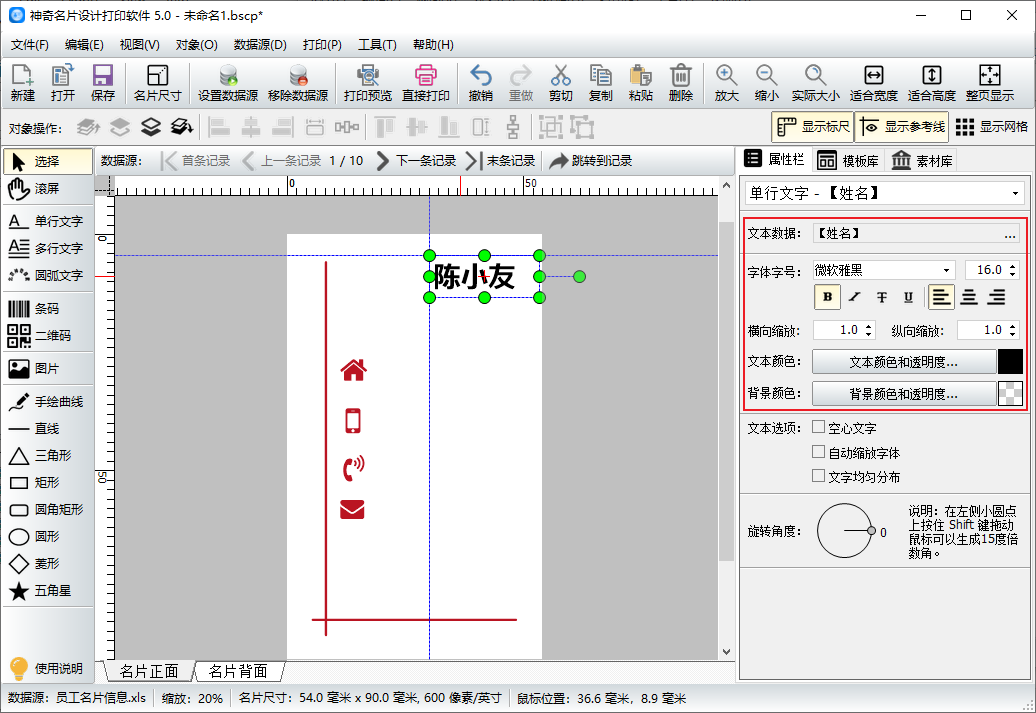
Task: Open the 工具(T) menu
Action: coord(377,44)
